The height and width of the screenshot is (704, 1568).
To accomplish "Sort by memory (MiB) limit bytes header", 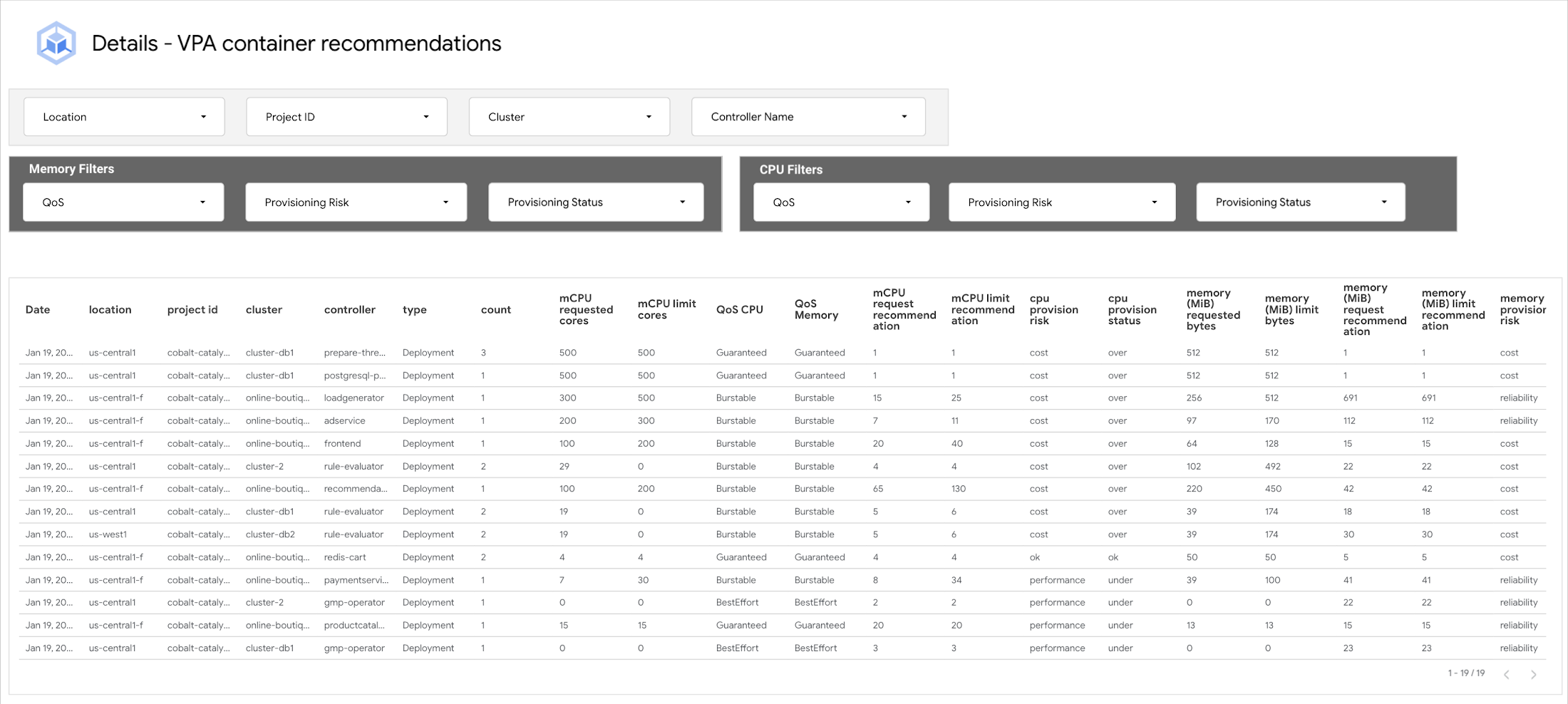I will (x=1291, y=310).
